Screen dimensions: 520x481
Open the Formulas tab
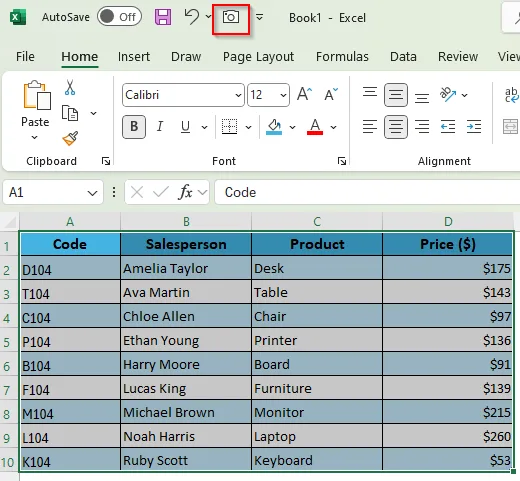click(342, 57)
